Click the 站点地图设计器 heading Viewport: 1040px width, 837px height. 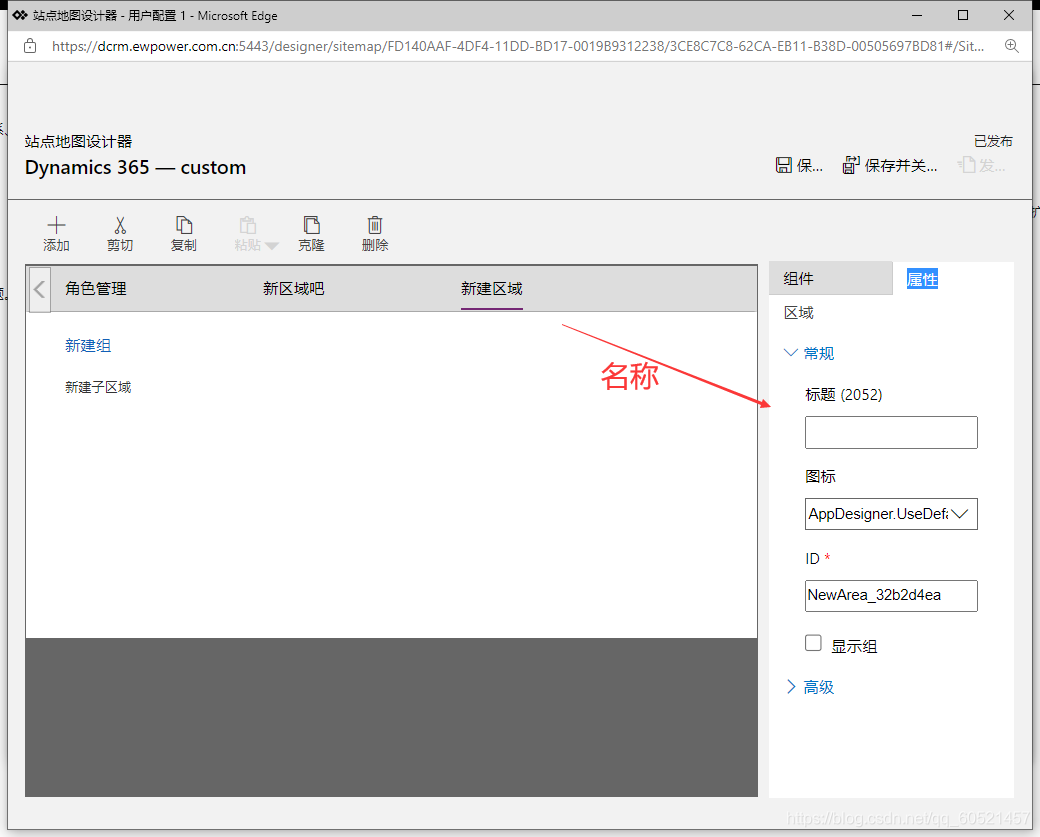(x=78, y=141)
